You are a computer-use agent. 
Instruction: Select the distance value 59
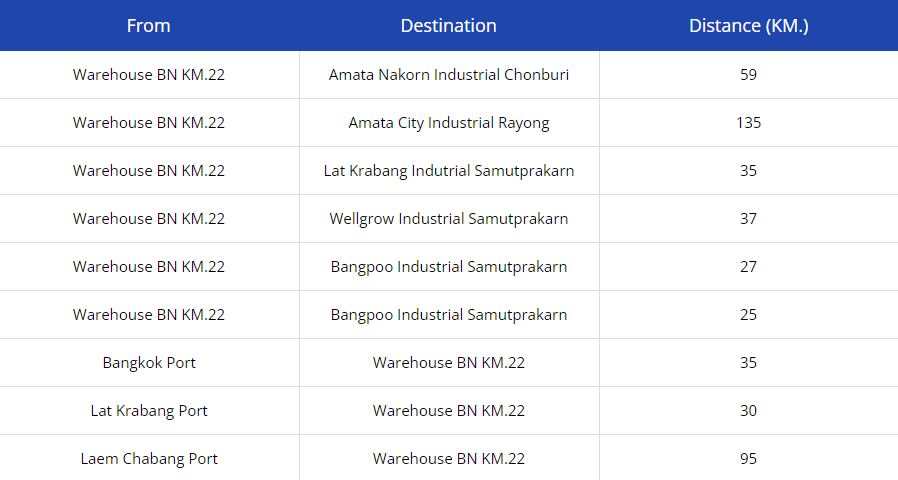[749, 74]
